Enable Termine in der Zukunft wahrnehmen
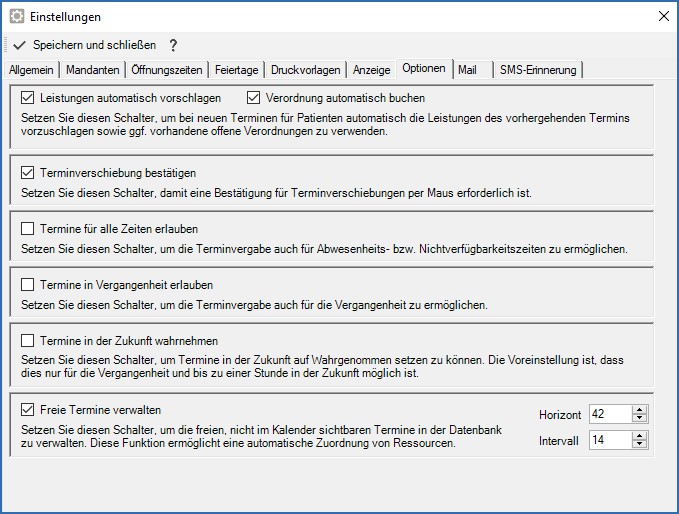 point(28,341)
